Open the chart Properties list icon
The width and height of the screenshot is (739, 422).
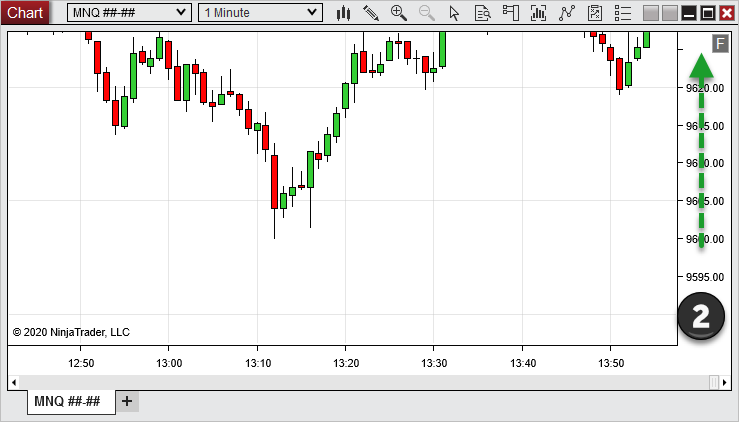pos(623,13)
